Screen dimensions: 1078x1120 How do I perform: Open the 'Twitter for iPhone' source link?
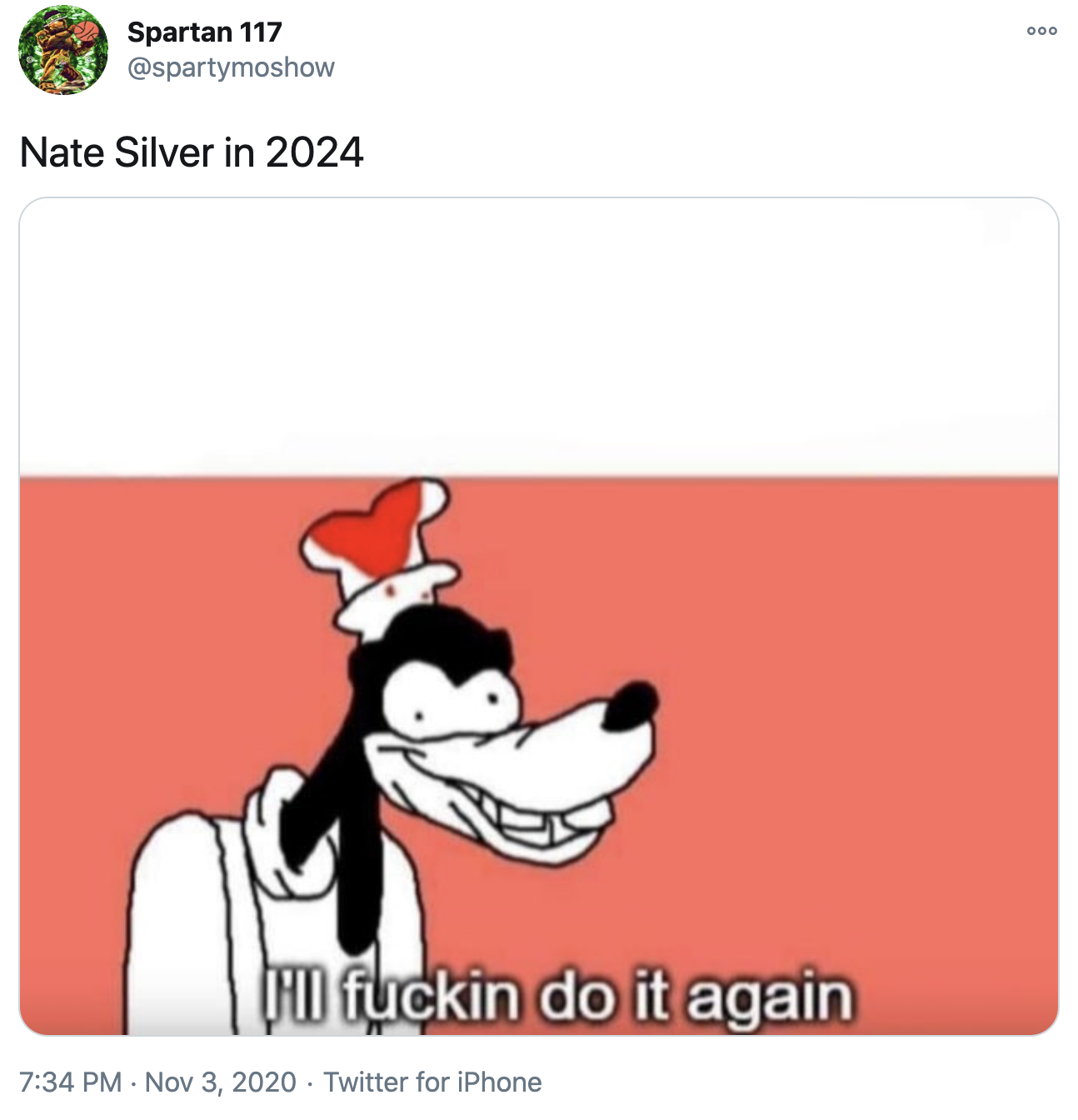pos(432,1082)
